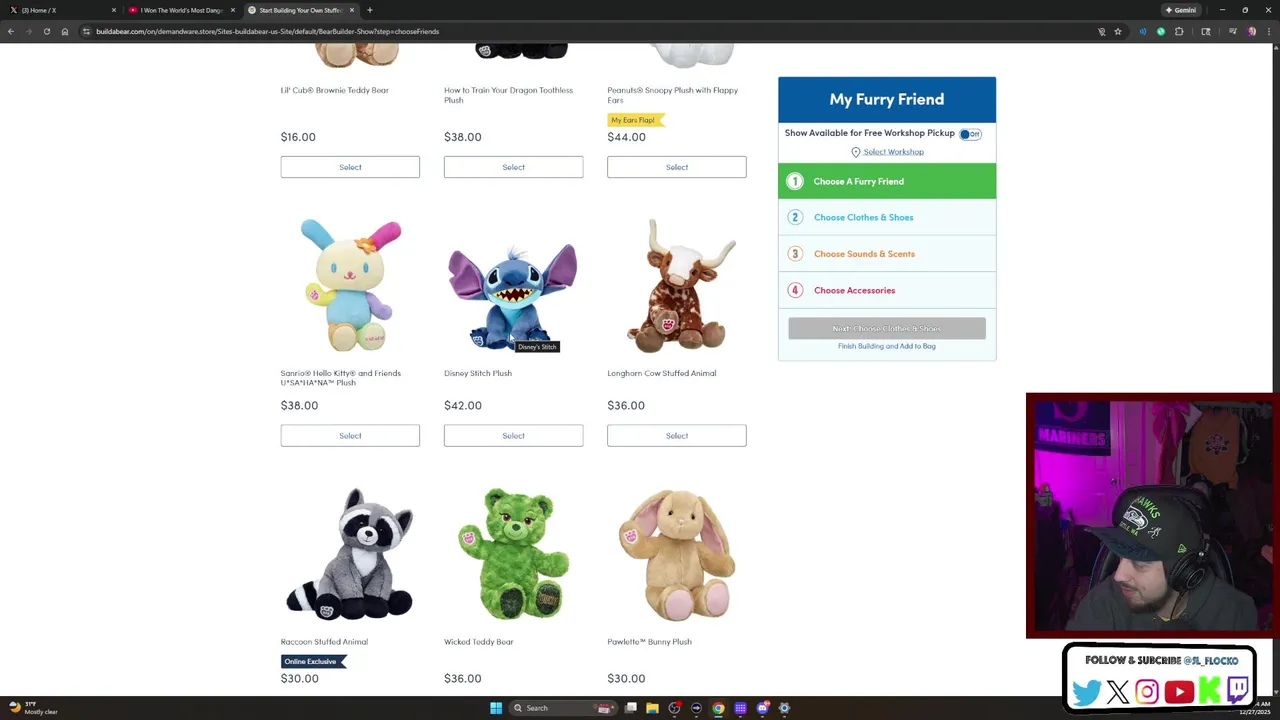Image resolution: width=1280 pixels, height=720 pixels.
Task: Open the Chrome three-dot menu
Action: [1269, 31]
